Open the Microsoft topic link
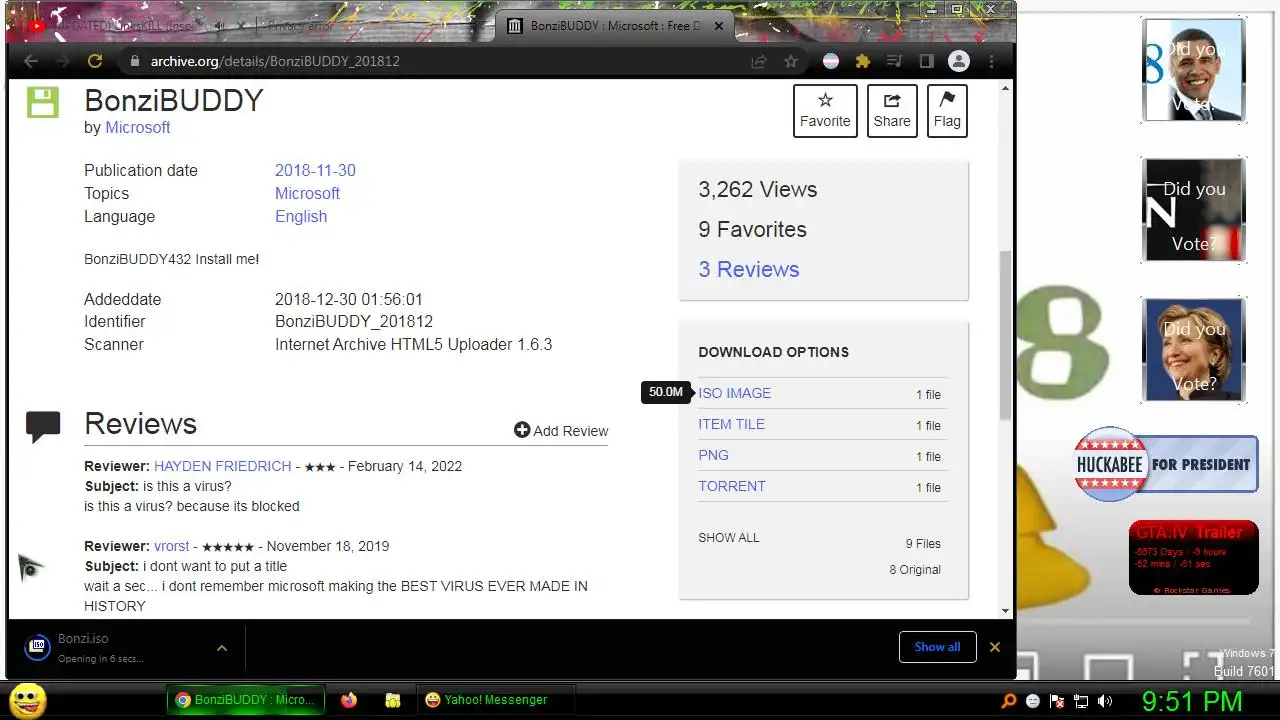 click(x=307, y=193)
